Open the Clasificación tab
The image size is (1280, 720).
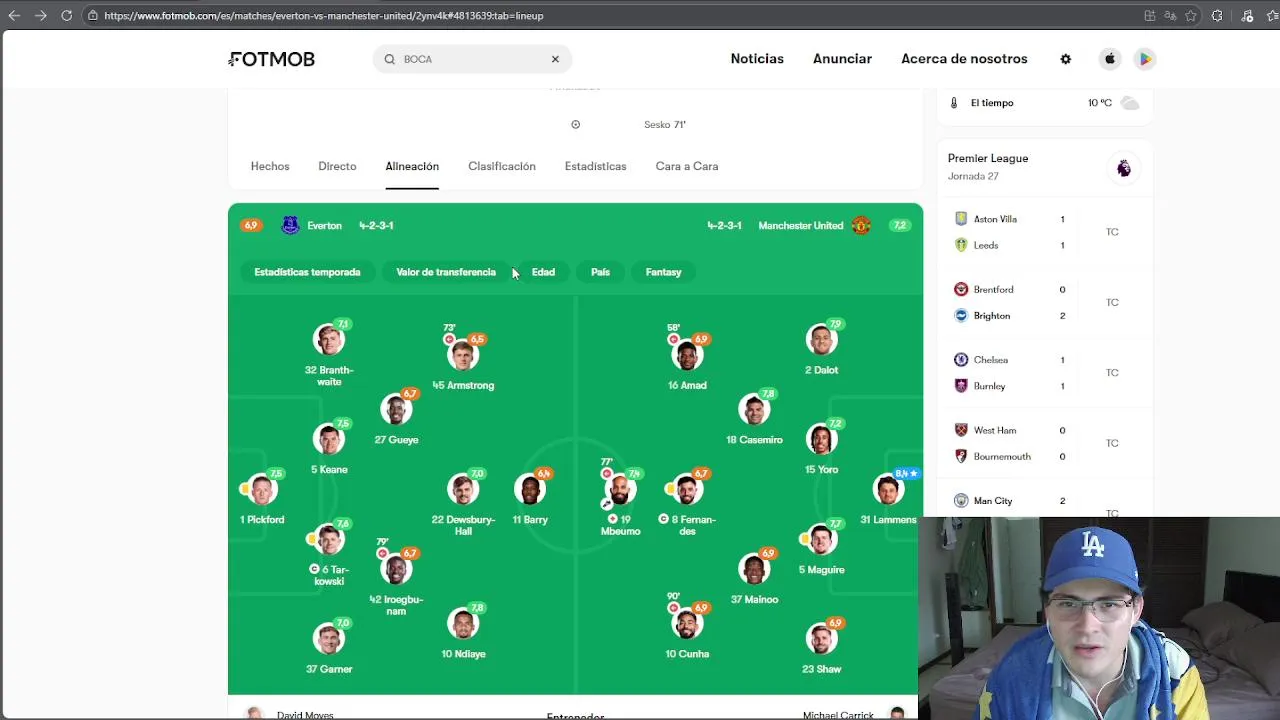coord(502,166)
